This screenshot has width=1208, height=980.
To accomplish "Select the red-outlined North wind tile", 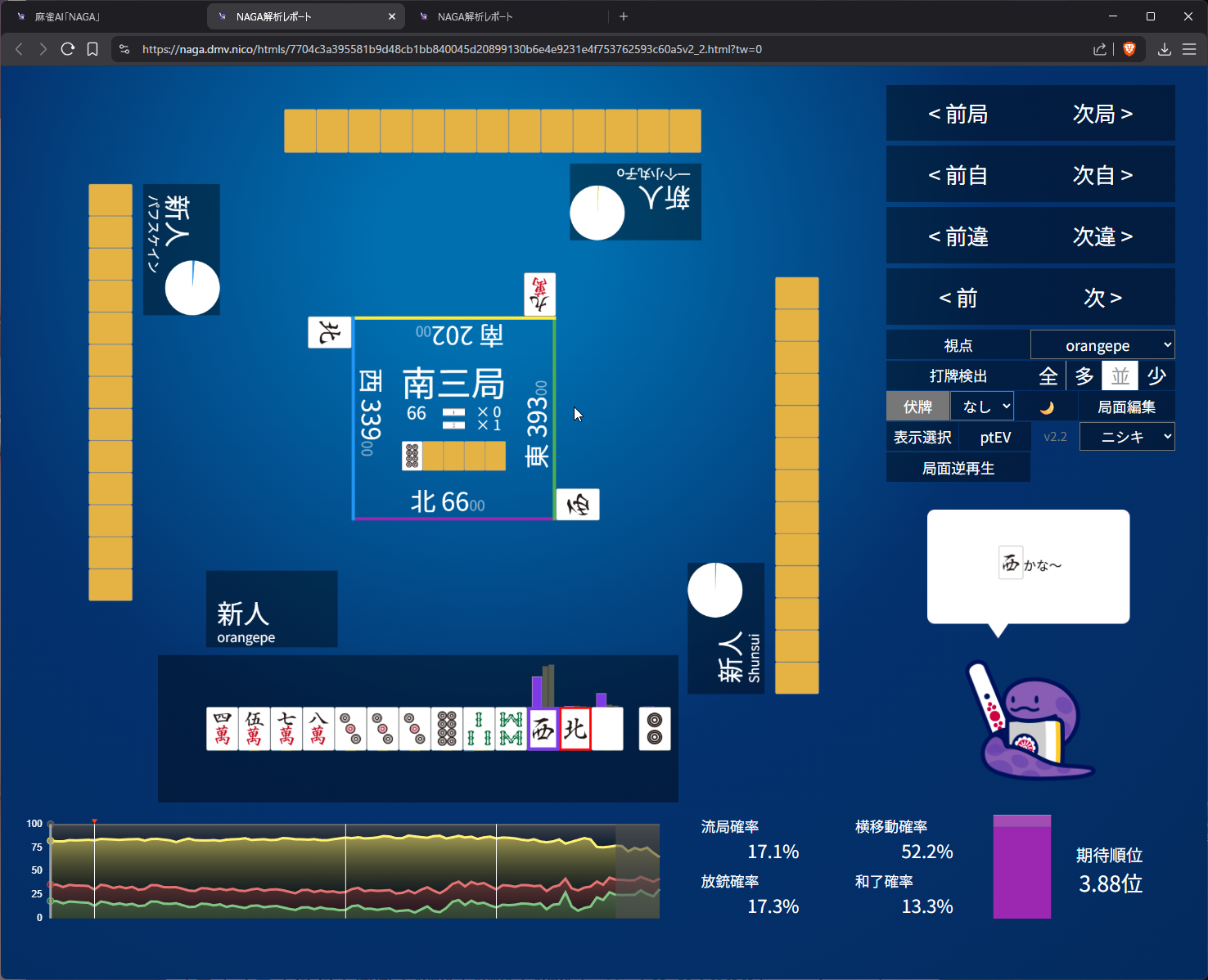I will pos(575,729).
